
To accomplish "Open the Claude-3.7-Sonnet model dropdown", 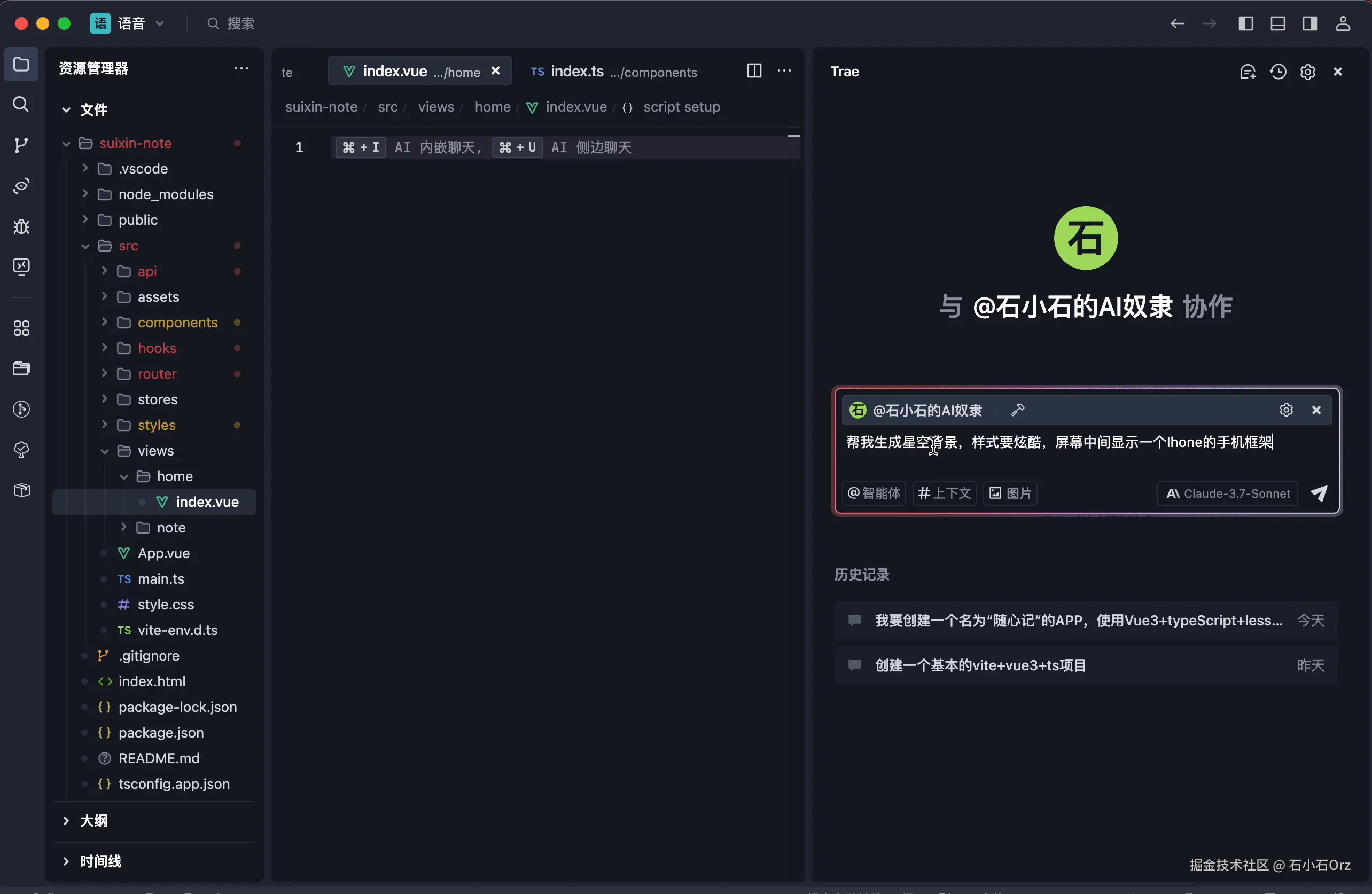I will [x=1228, y=493].
